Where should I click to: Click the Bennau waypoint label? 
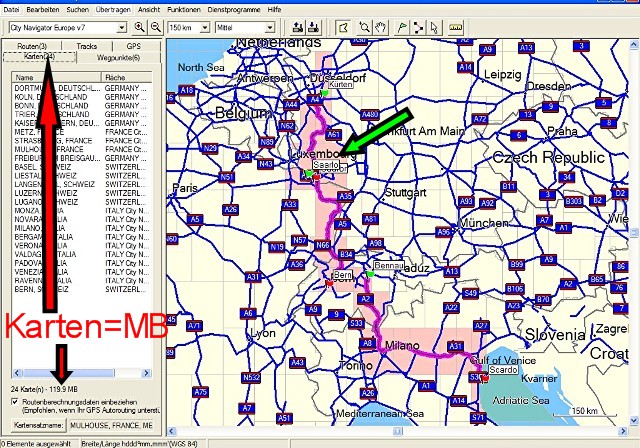pos(389,265)
